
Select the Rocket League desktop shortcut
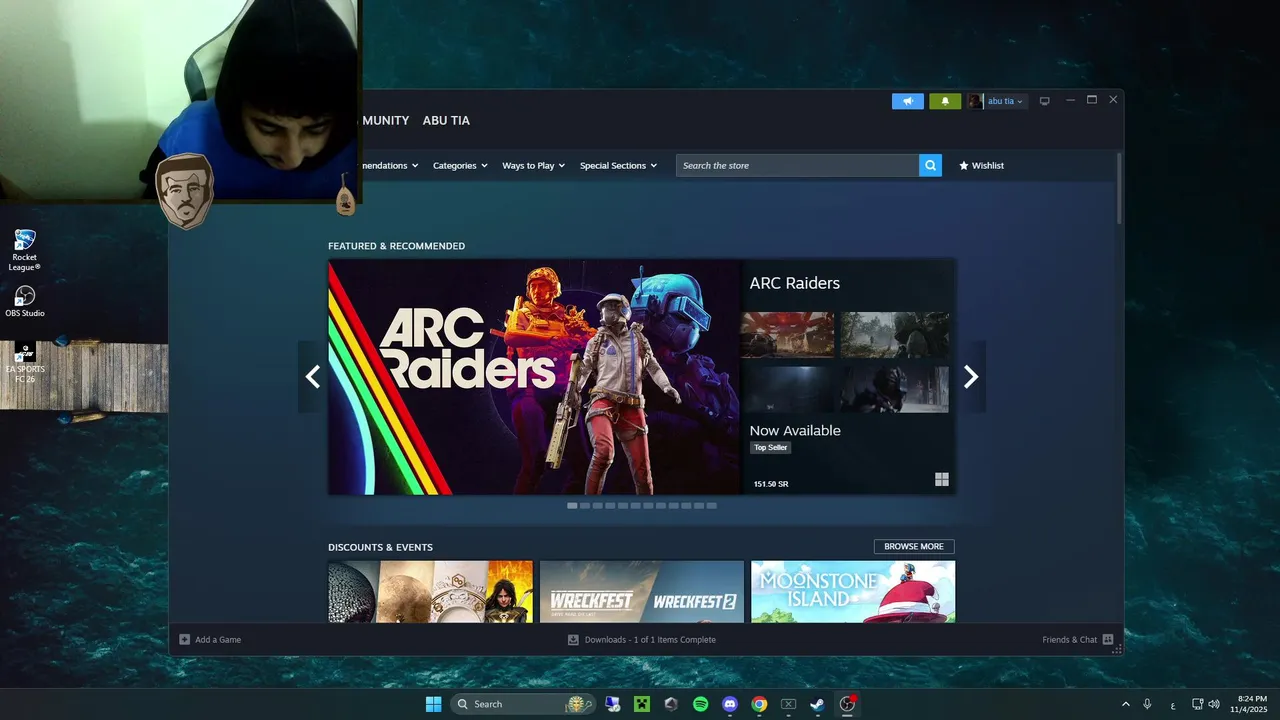pyautogui.click(x=25, y=250)
